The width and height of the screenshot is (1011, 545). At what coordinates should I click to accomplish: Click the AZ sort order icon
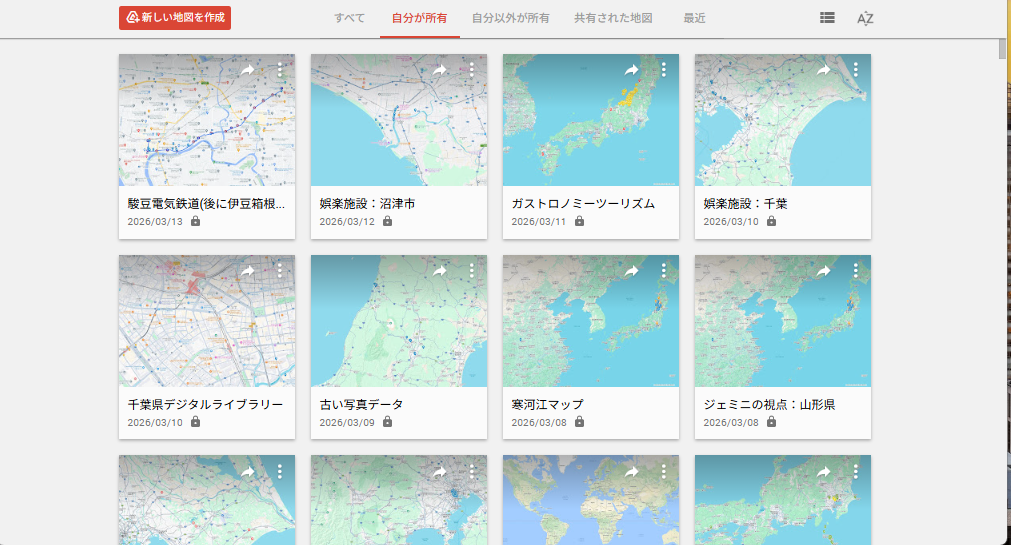click(865, 18)
